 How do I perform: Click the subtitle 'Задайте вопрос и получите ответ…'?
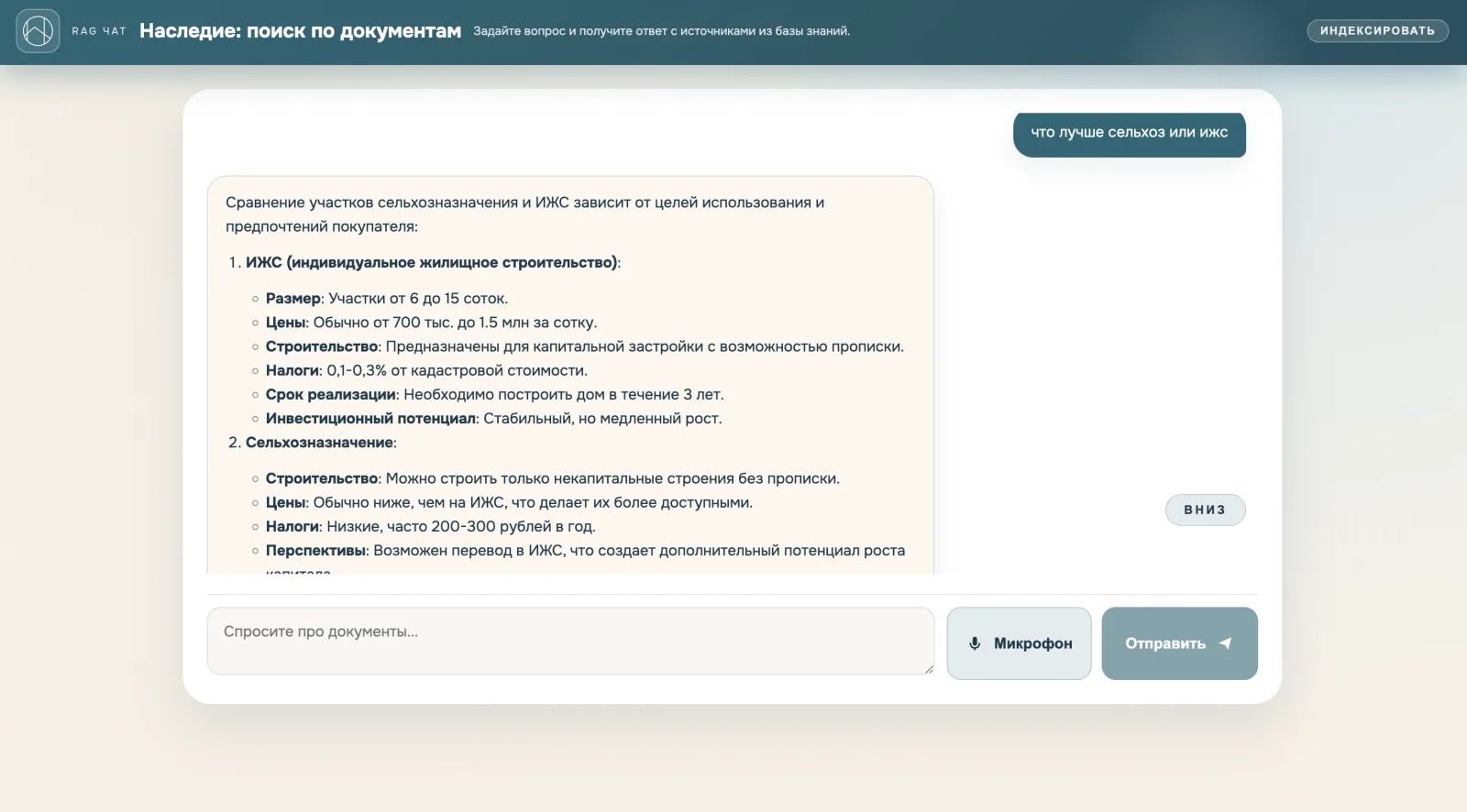(x=661, y=31)
